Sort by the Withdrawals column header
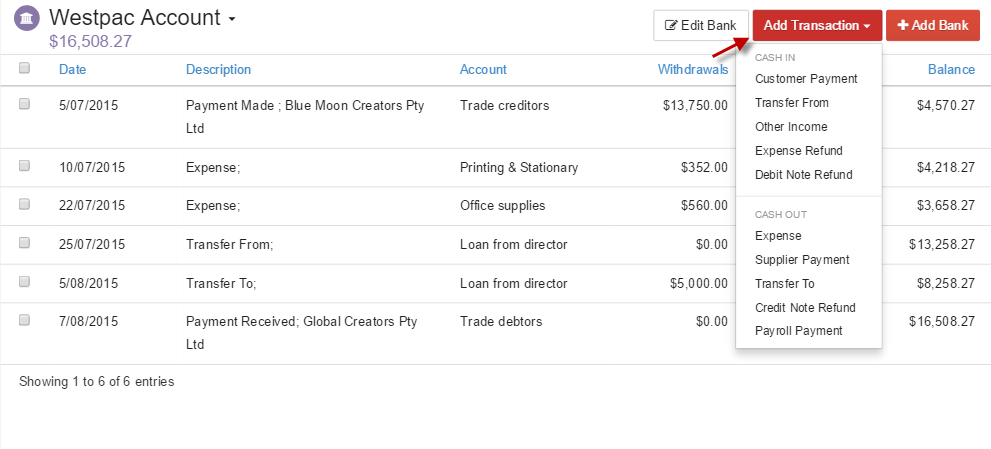Viewport: 991px width, 449px height. point(693,70)
